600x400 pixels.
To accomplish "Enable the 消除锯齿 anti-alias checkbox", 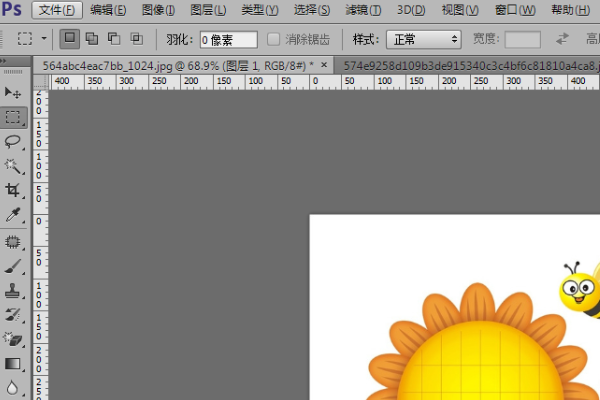I will point(274,40).
